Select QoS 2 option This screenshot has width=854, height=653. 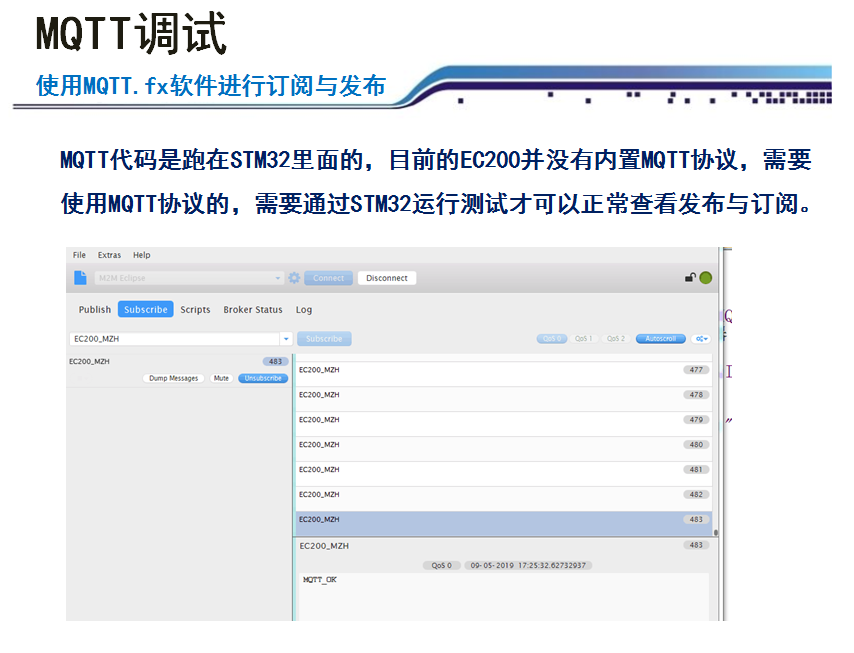[616, 339]
